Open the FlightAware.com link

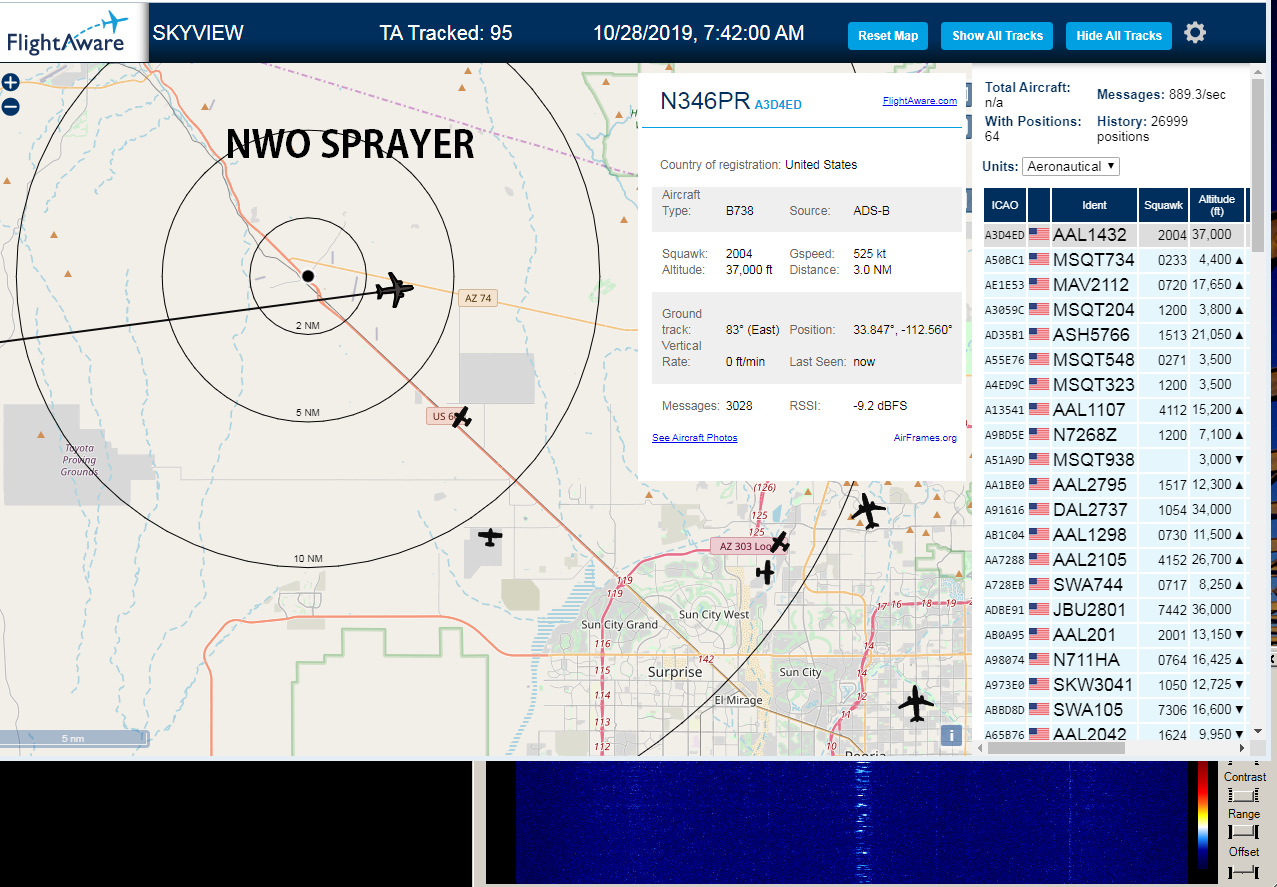[920, 101]
